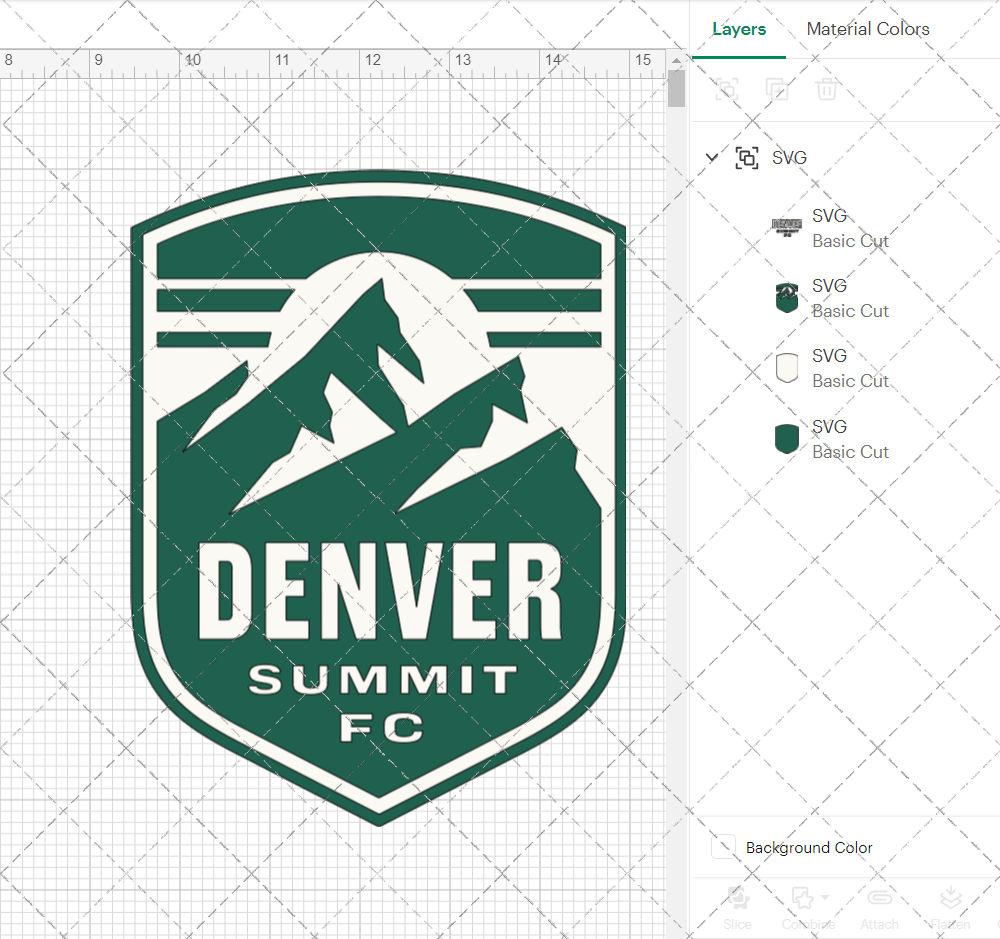The width and height of the screenshot is (1000, 939).
Task: Click the Flatten tool icon
Action: click(x=950, y=898)
